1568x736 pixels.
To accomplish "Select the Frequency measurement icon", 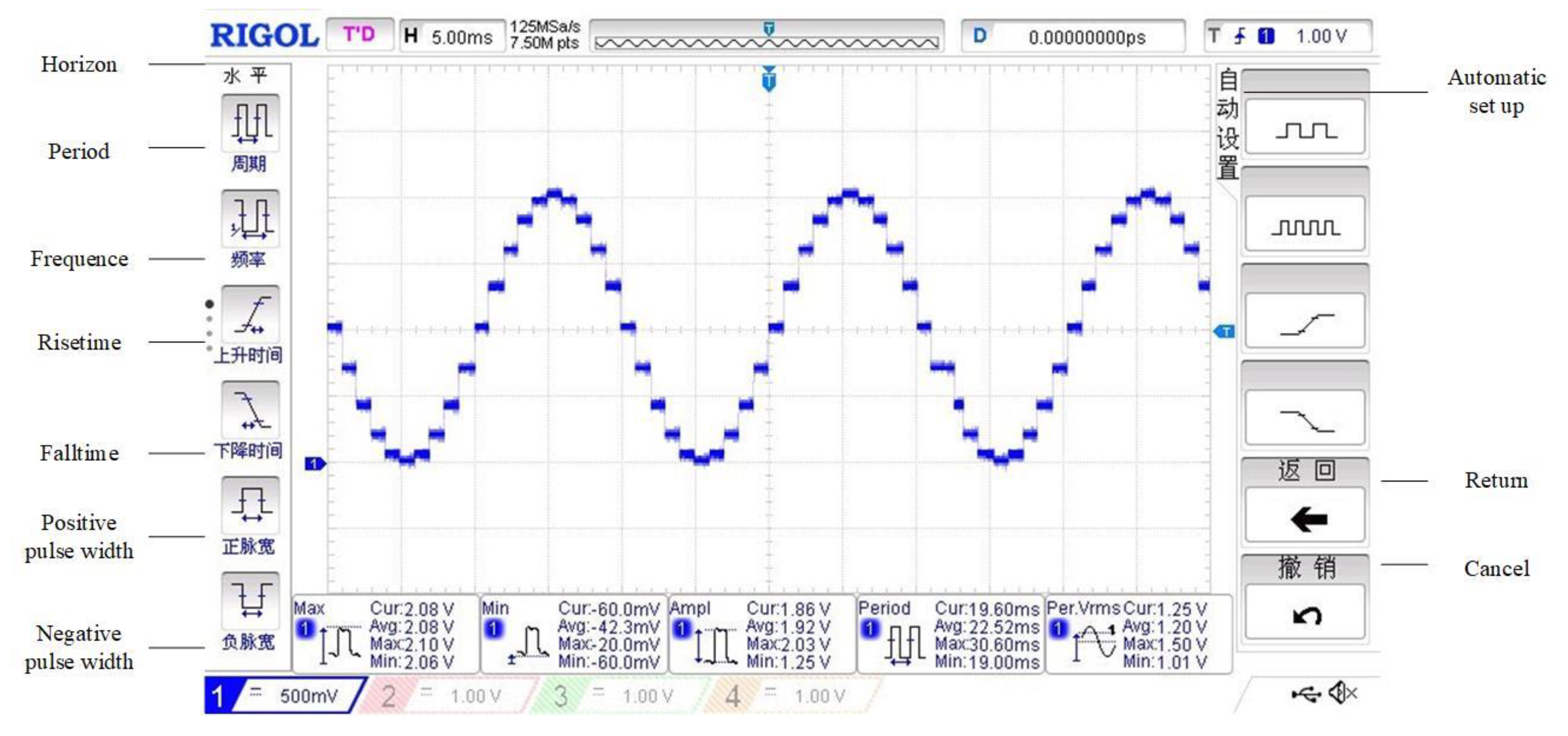I will 250,219.
